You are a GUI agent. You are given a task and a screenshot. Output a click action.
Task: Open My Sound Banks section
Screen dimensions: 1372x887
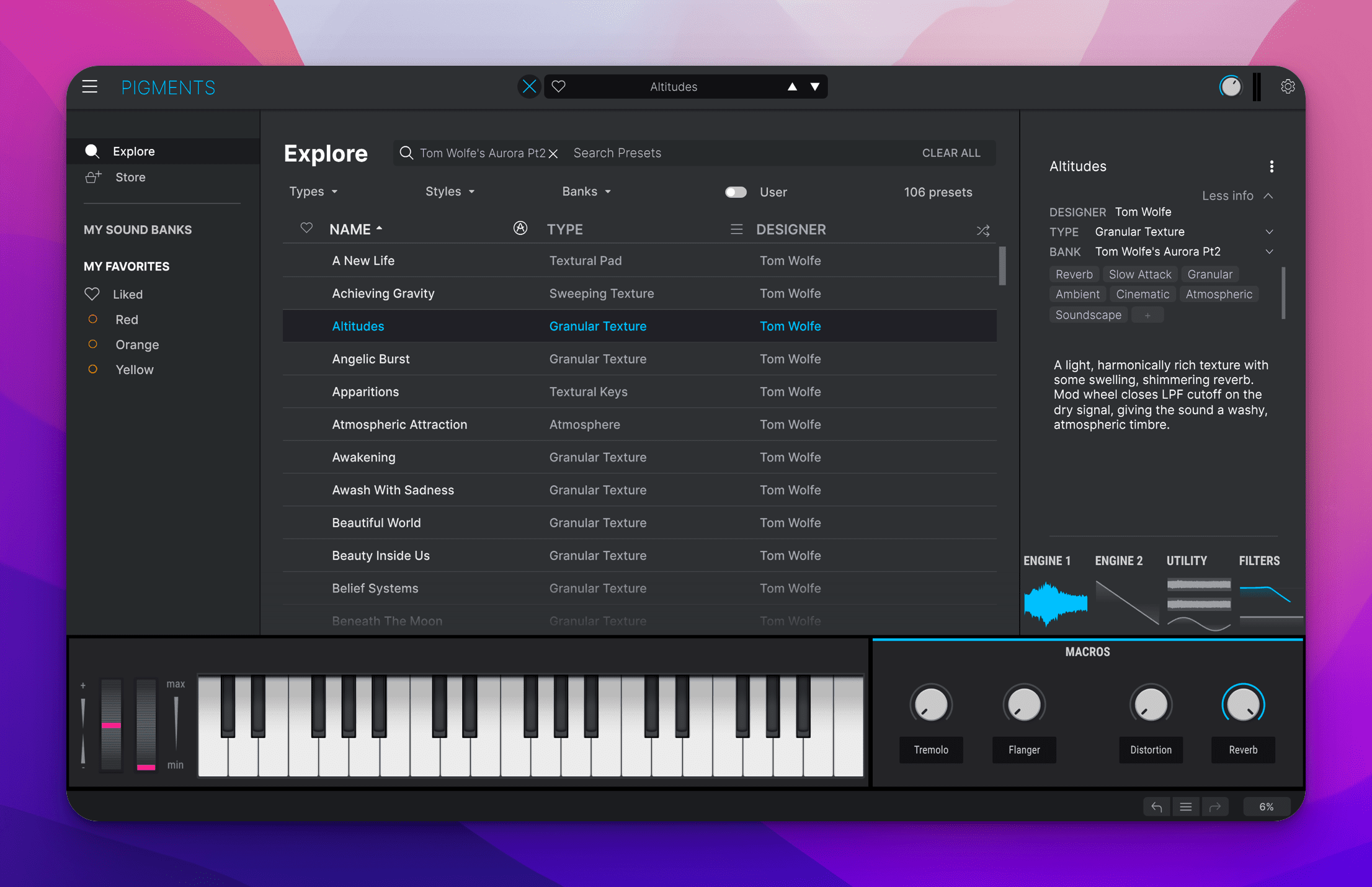click(138, 230)
